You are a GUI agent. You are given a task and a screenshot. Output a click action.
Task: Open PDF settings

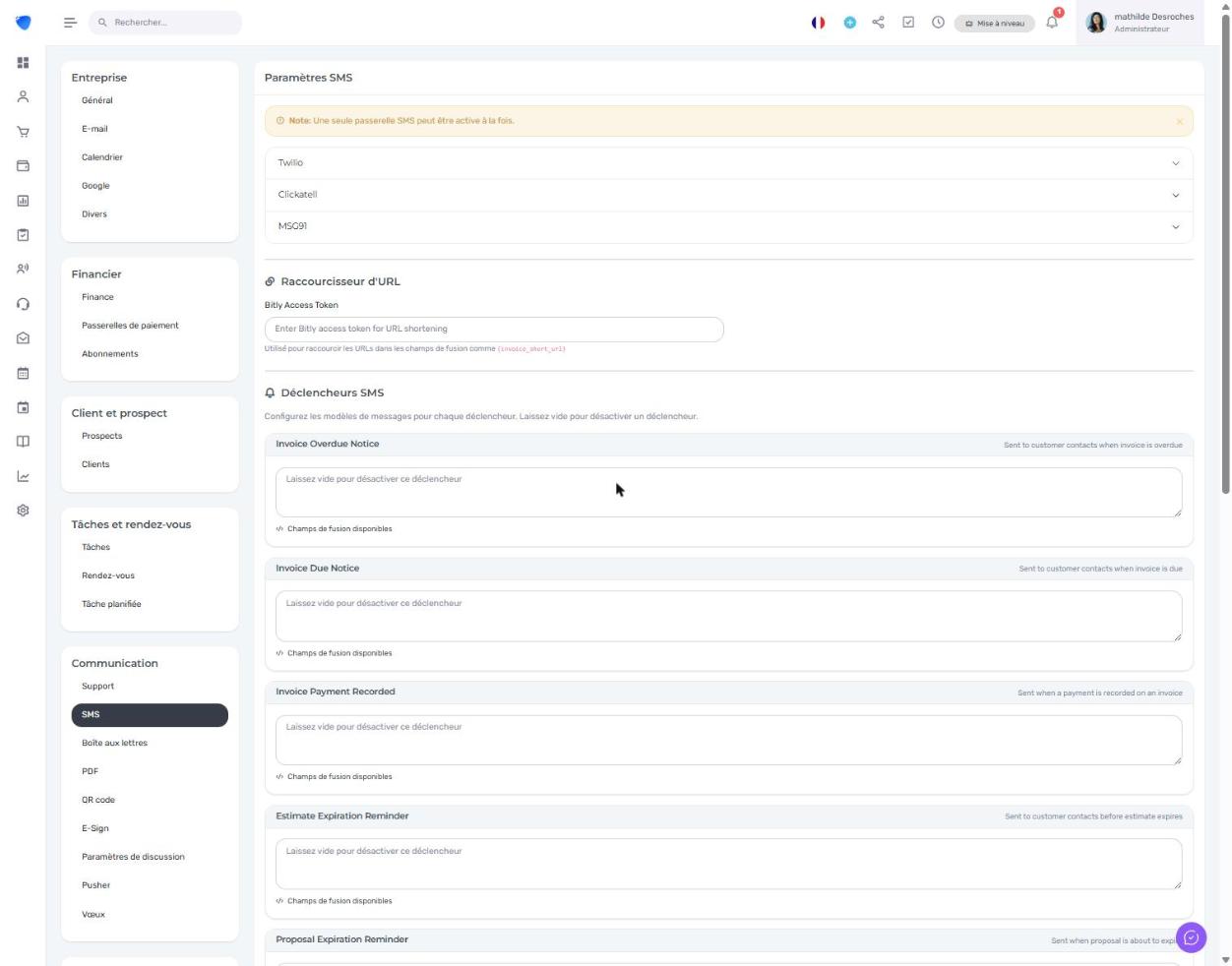(90, 772)
